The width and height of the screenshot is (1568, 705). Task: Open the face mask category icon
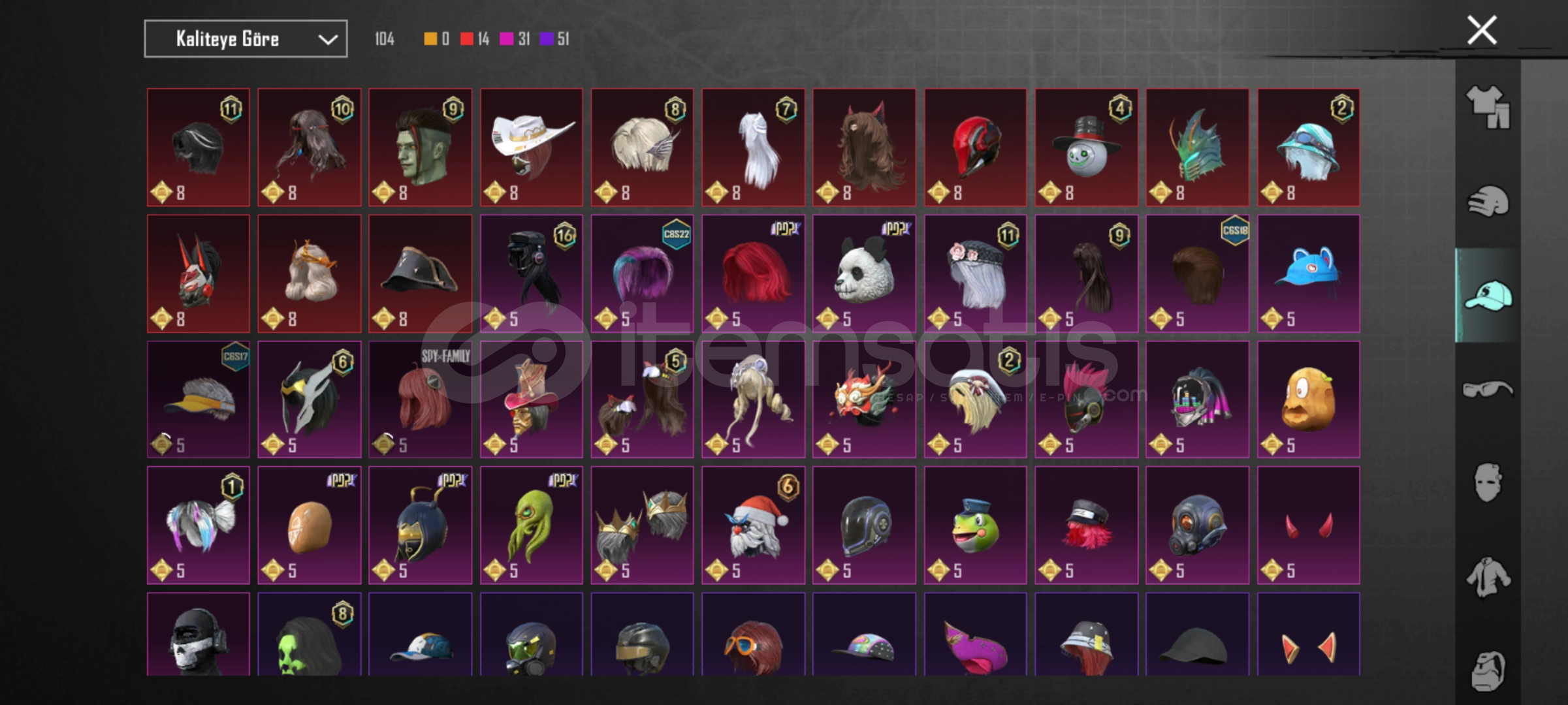1488,483
